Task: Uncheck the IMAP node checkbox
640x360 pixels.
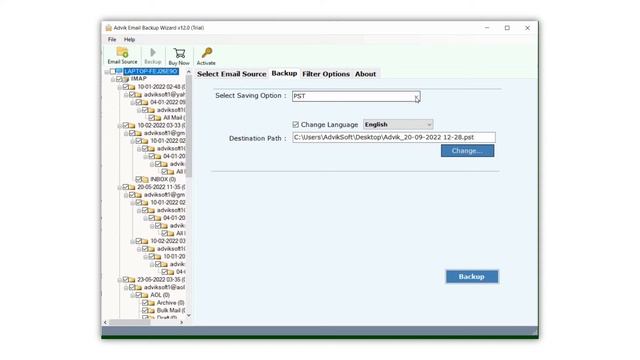Action: (119, 79)
